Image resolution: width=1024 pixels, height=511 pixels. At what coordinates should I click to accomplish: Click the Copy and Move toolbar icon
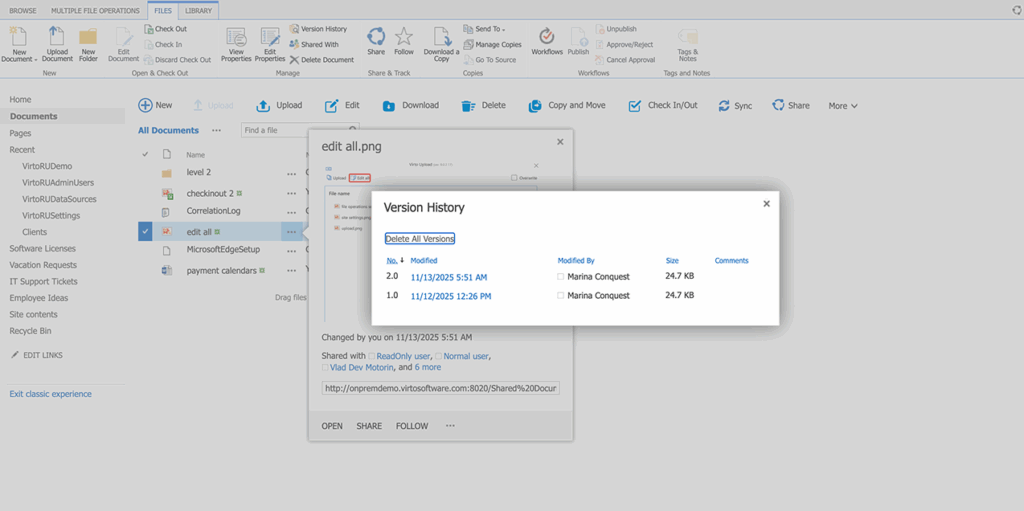point(536,105)
